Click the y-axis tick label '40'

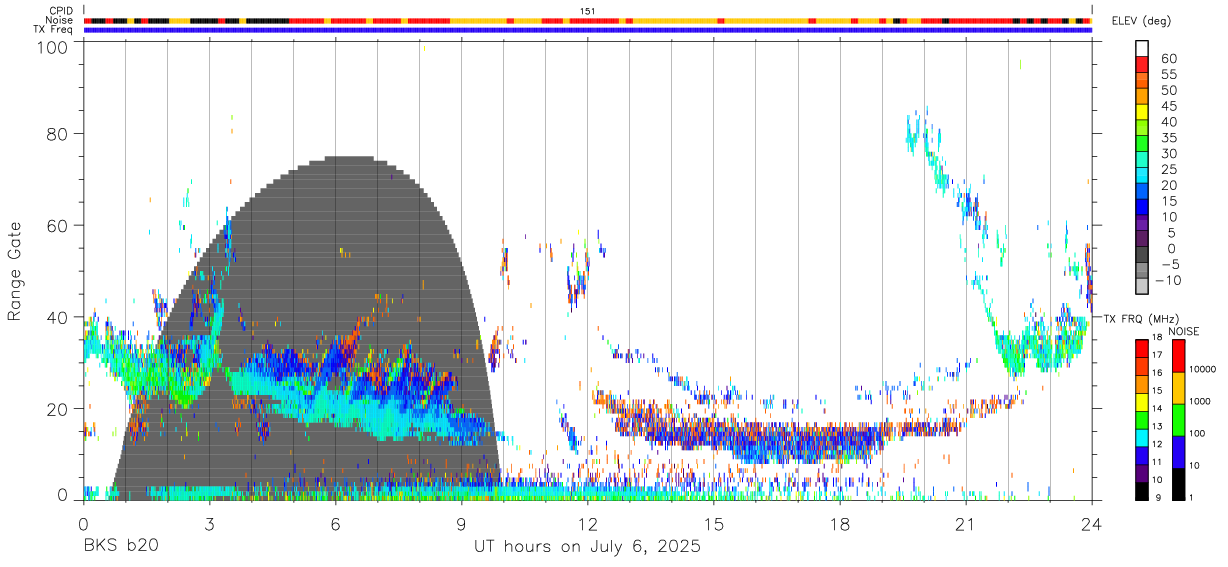coord(59,317)
